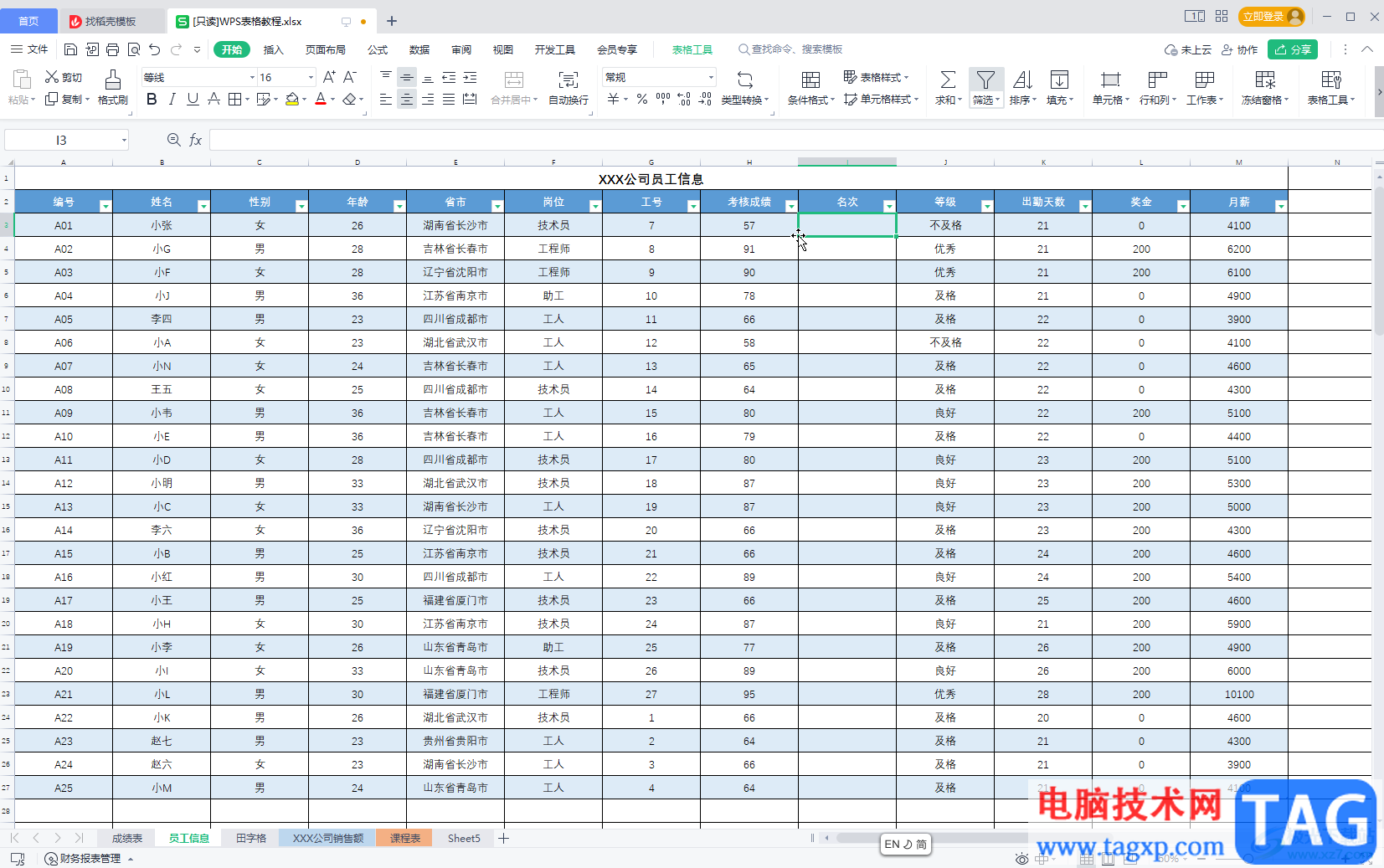Viewport: 1384px width, 868px height.
Task: Align text to top
Action: click(386, 77)
